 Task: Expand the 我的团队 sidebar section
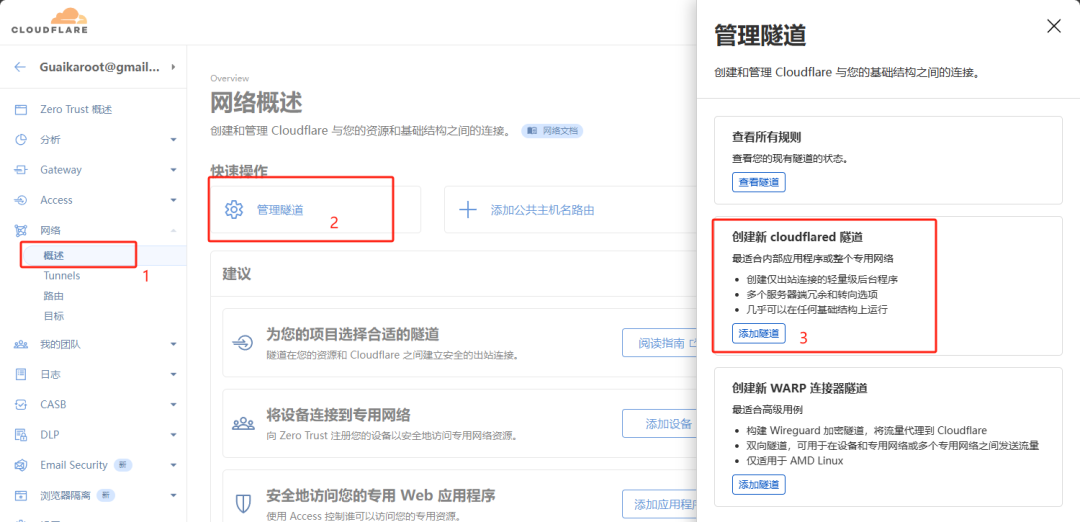[173, 344]
